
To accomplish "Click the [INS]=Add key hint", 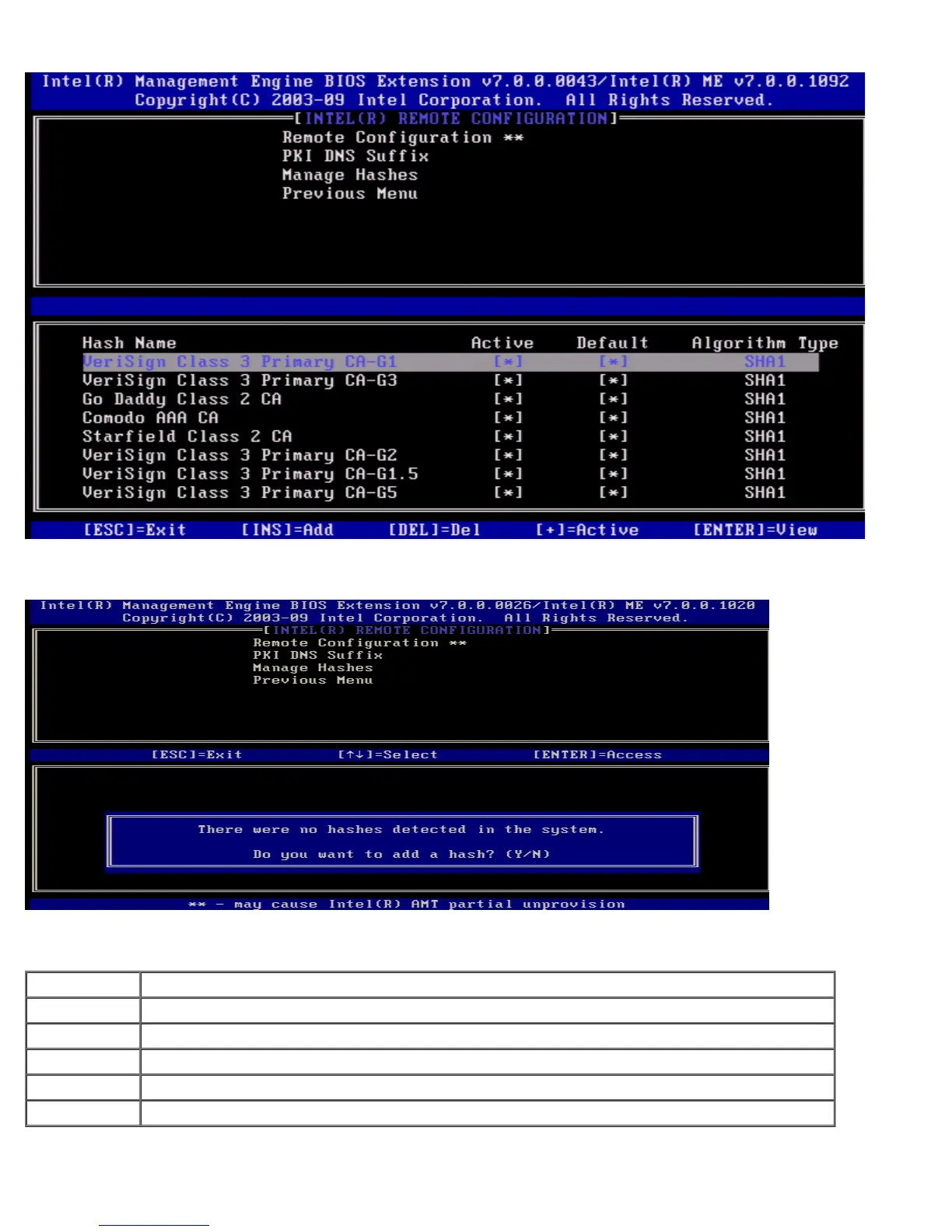I will point(287,530).
